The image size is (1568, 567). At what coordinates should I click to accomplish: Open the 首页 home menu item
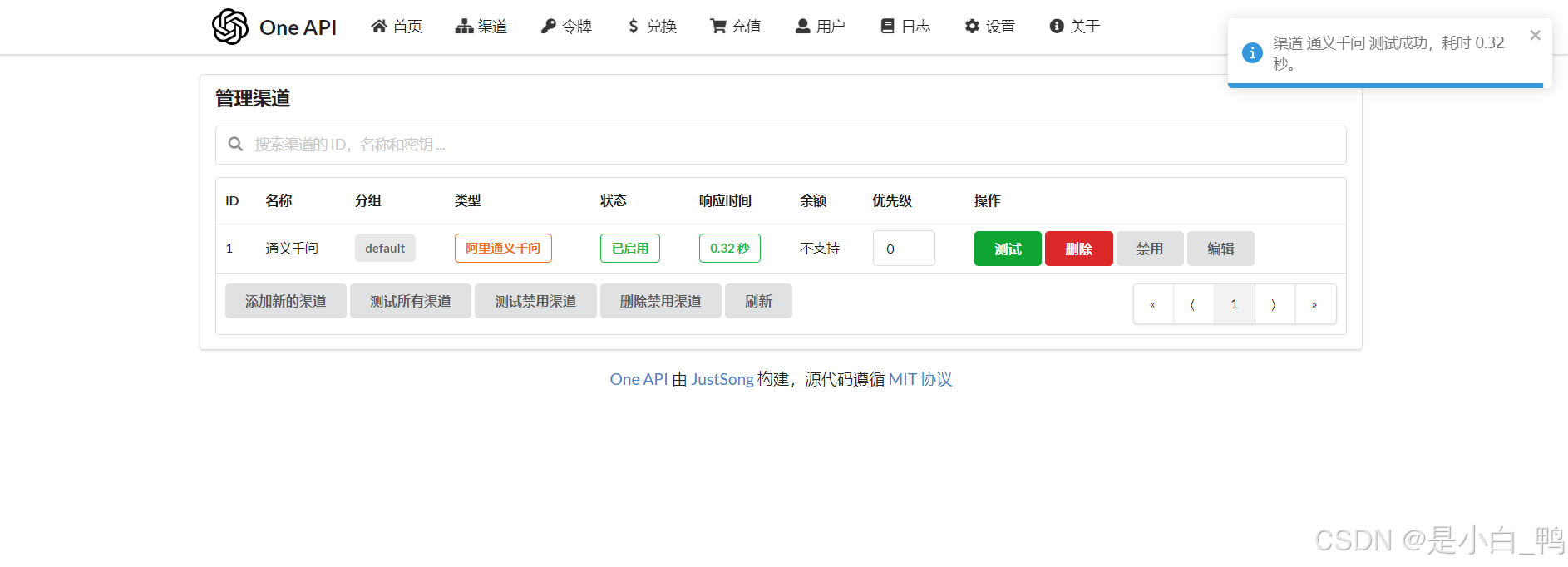(397, 27)
